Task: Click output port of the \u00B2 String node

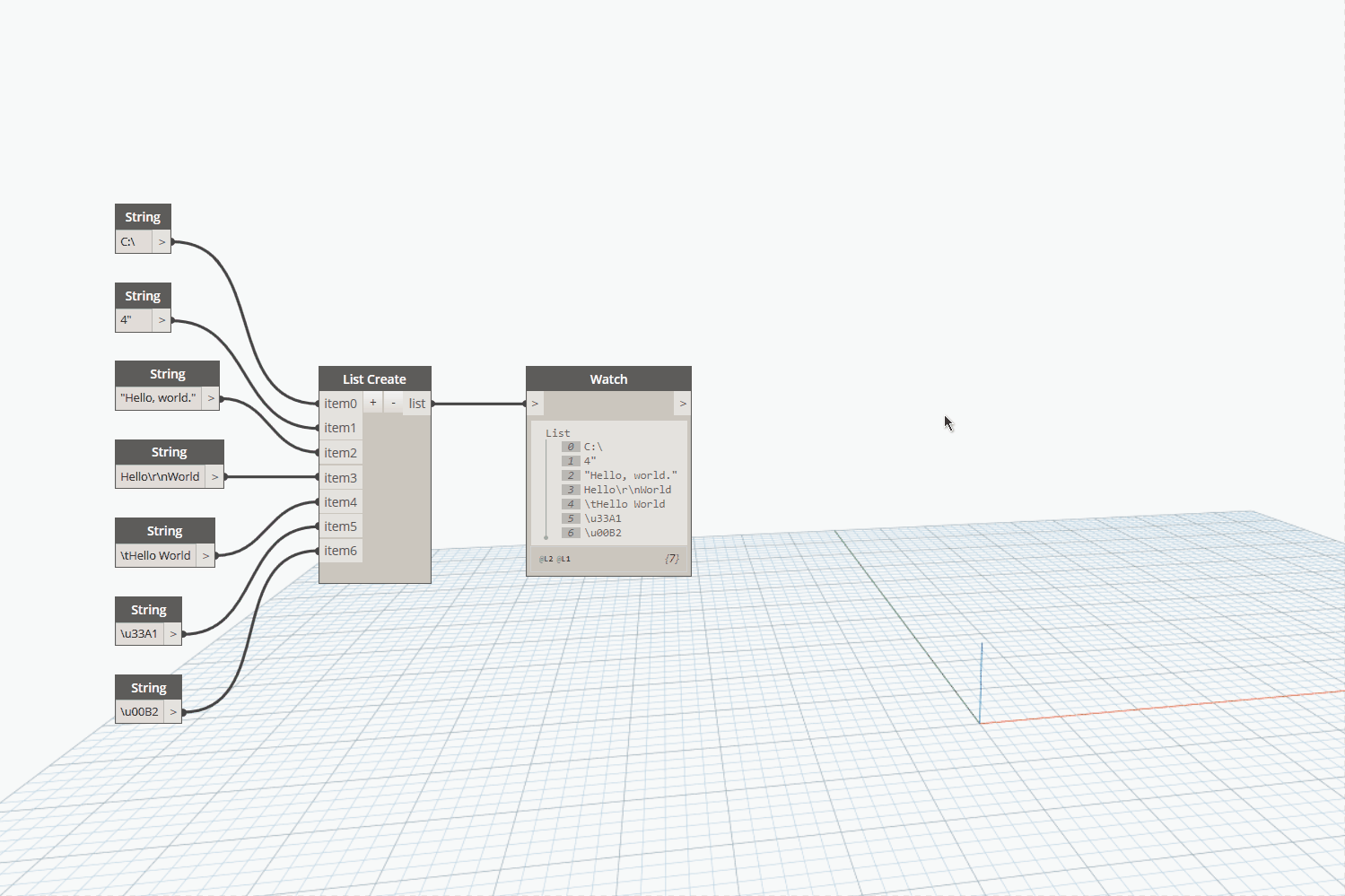Action: click(173, 712)
